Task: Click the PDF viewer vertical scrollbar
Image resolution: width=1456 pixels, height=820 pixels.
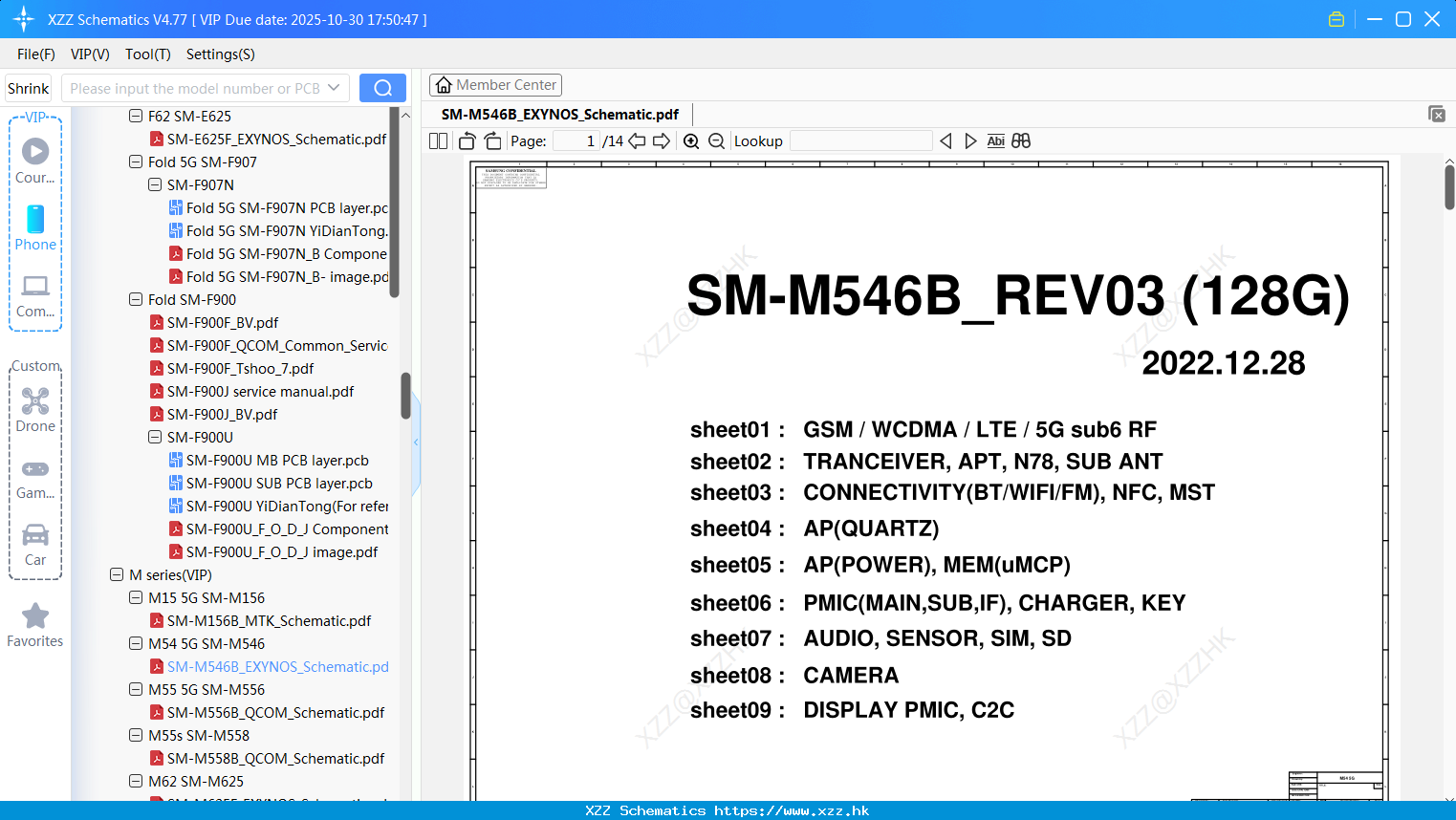Action: 1449,186
